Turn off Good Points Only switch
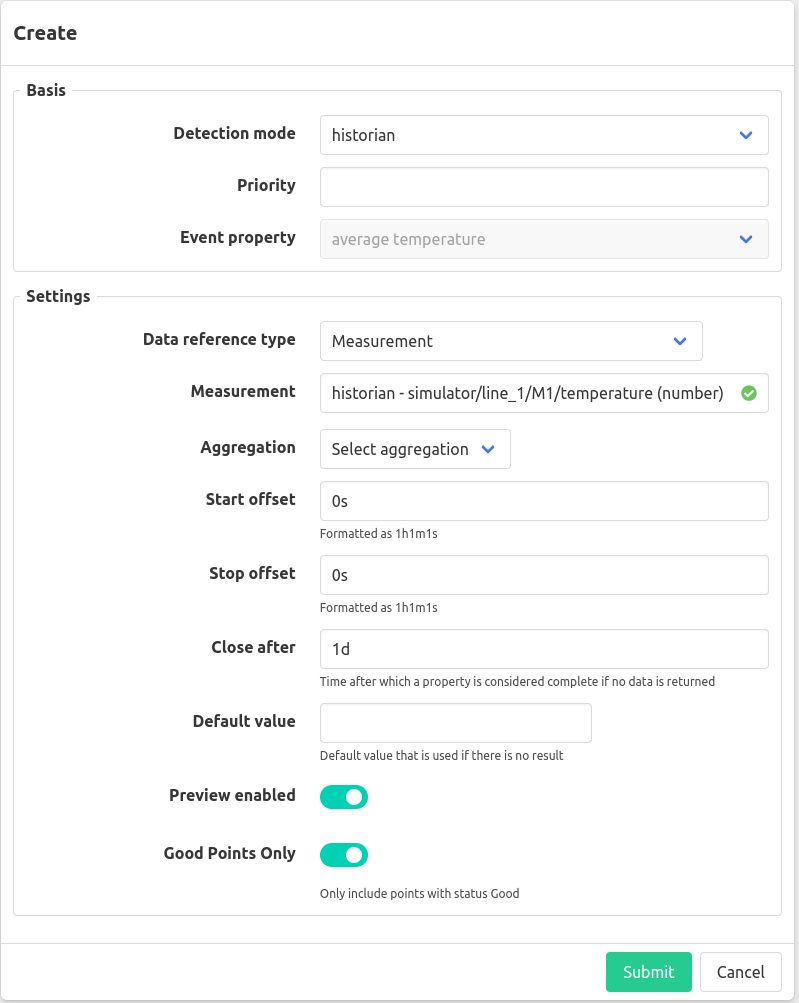The width and height of the screenshot is (799, 1003). pos(344,855)
